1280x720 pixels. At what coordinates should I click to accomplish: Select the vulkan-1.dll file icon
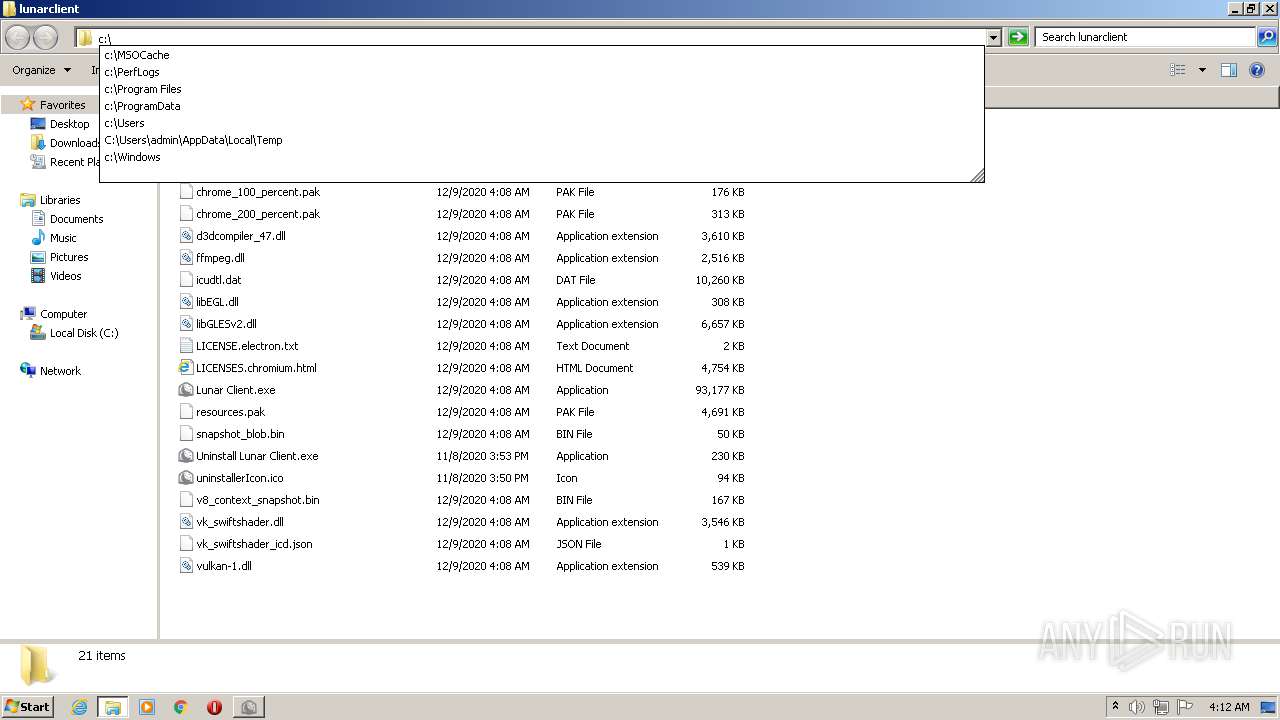(186, 566)
